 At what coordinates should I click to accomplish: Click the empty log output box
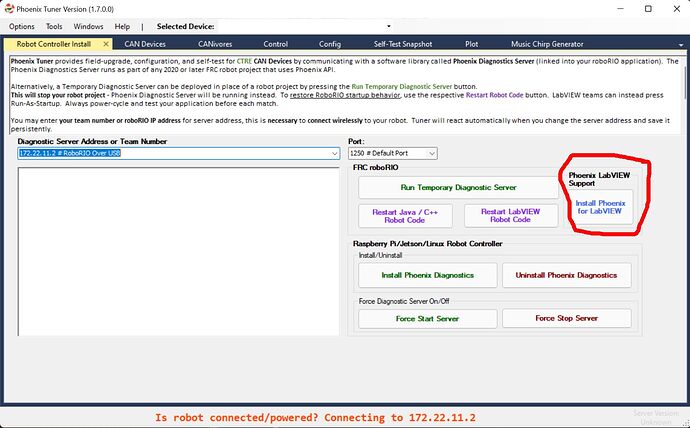178,252
